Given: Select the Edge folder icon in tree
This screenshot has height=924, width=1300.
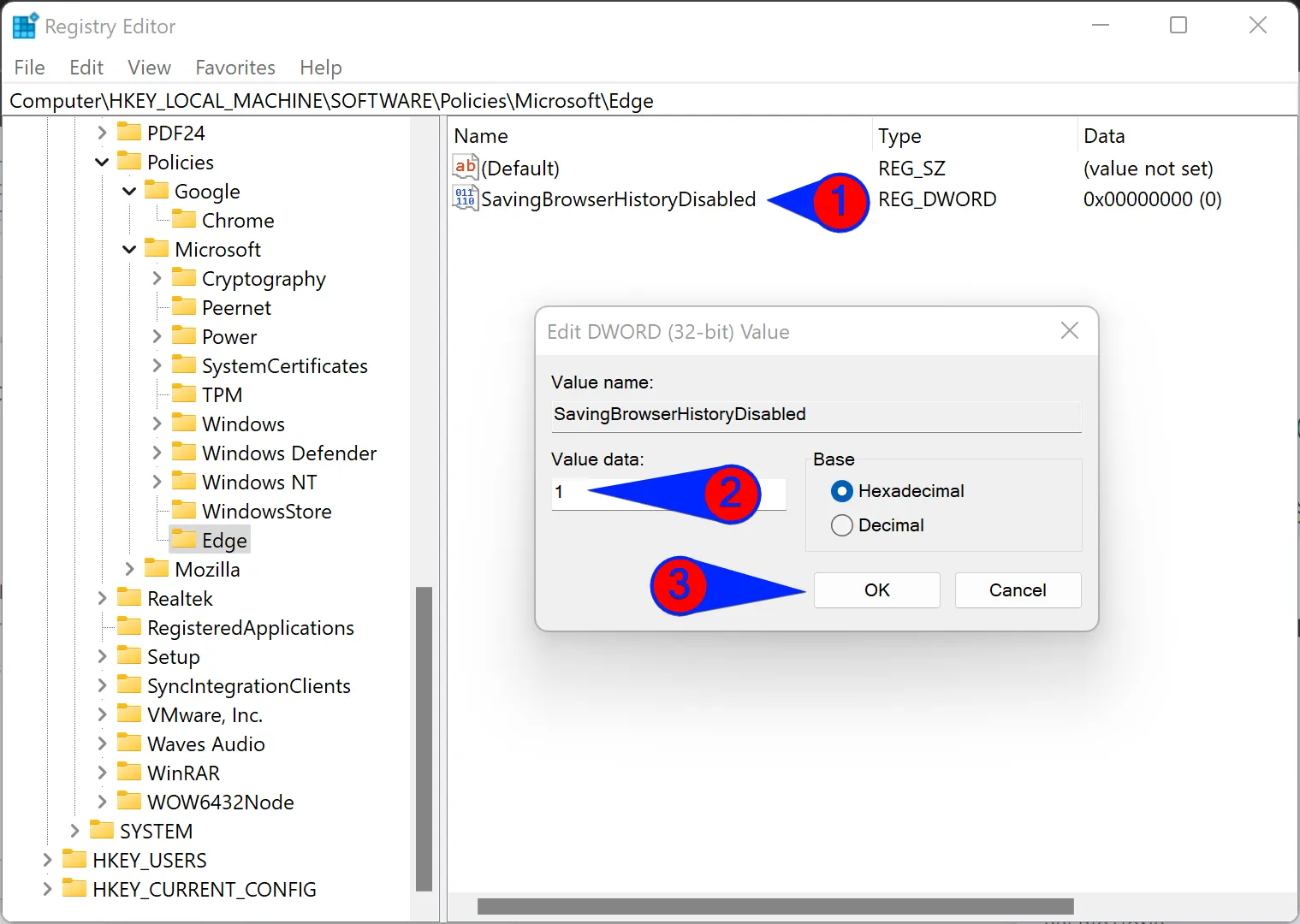Looking at the screenshot, I should (x=184, y=540).
